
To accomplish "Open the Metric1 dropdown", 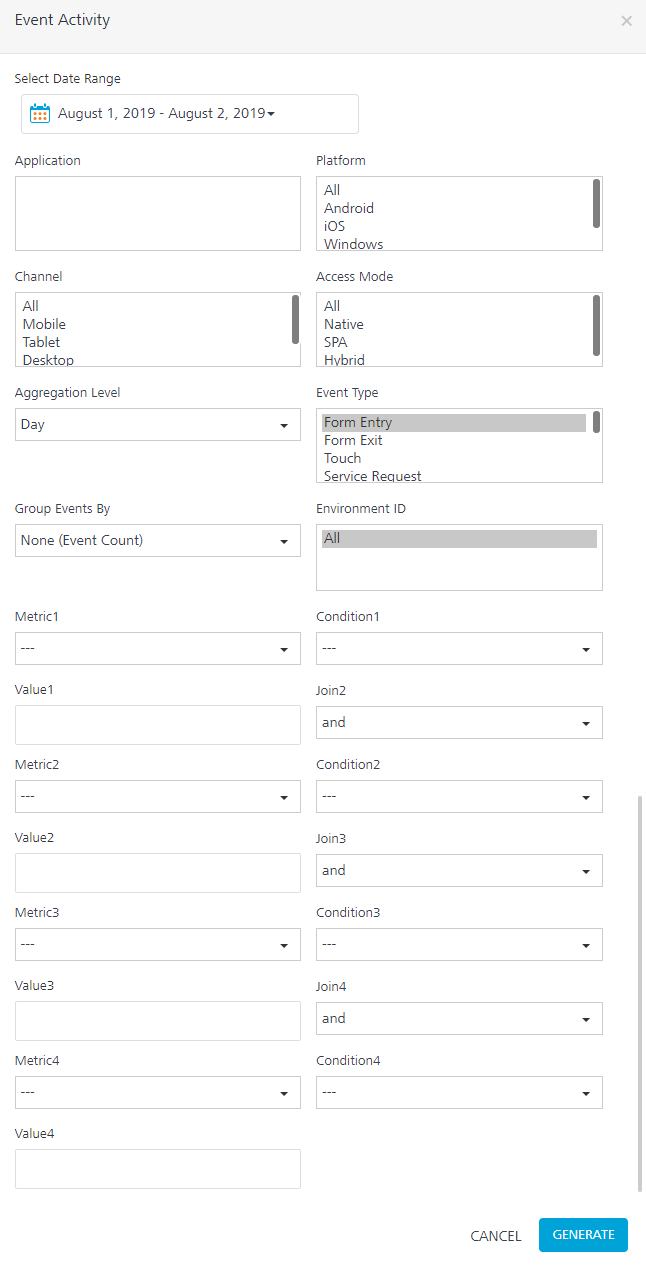I will [x=158, y=648].
